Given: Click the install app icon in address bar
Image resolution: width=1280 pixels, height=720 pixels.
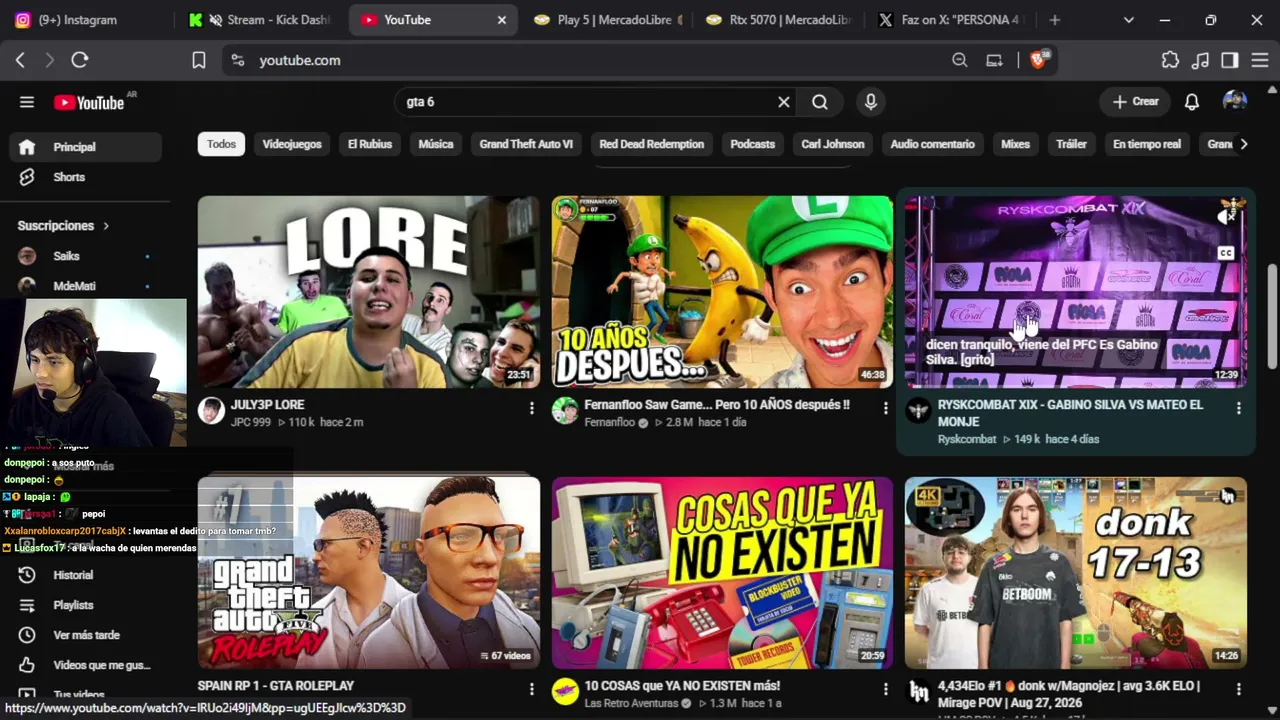Looking at the screenshot, I should pos(994,60).
